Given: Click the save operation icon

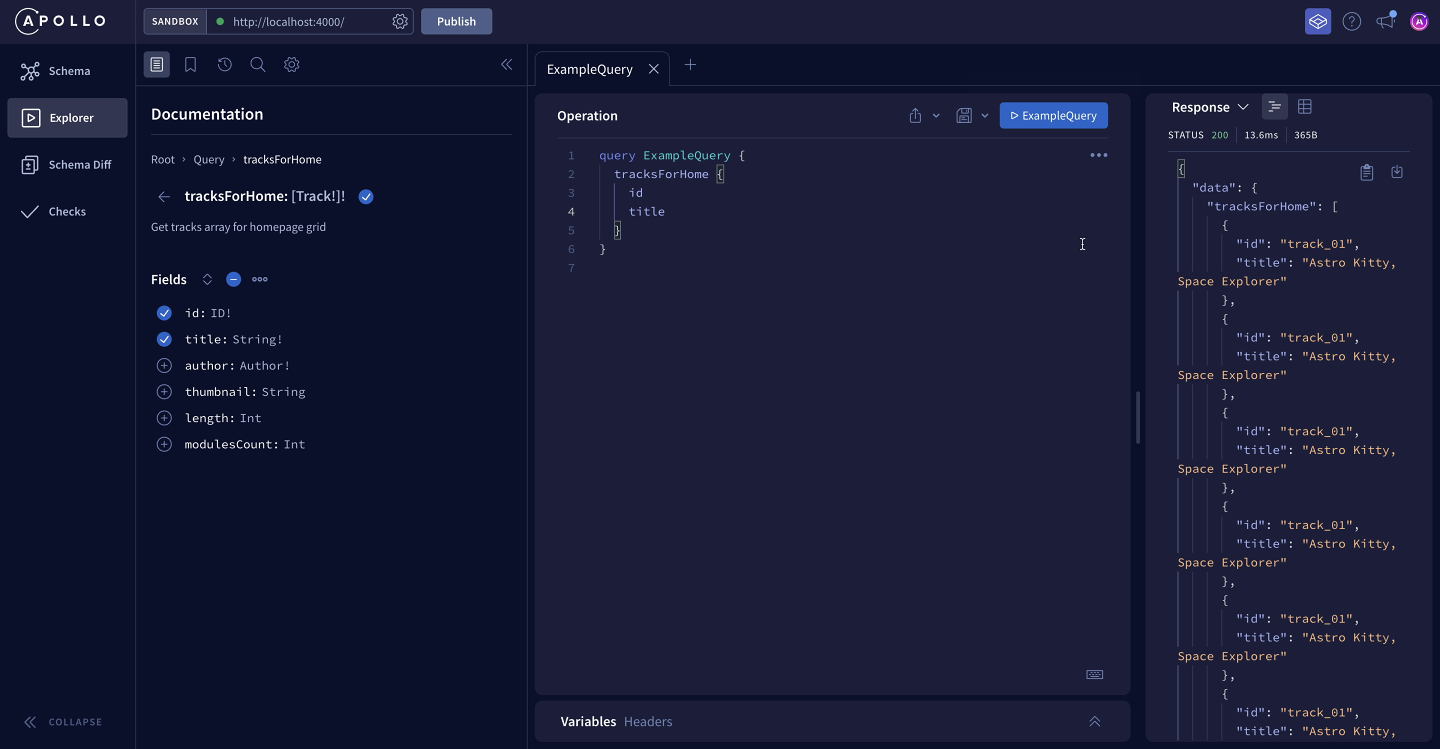Looking at the screenshot, I should tap(964, 116).
